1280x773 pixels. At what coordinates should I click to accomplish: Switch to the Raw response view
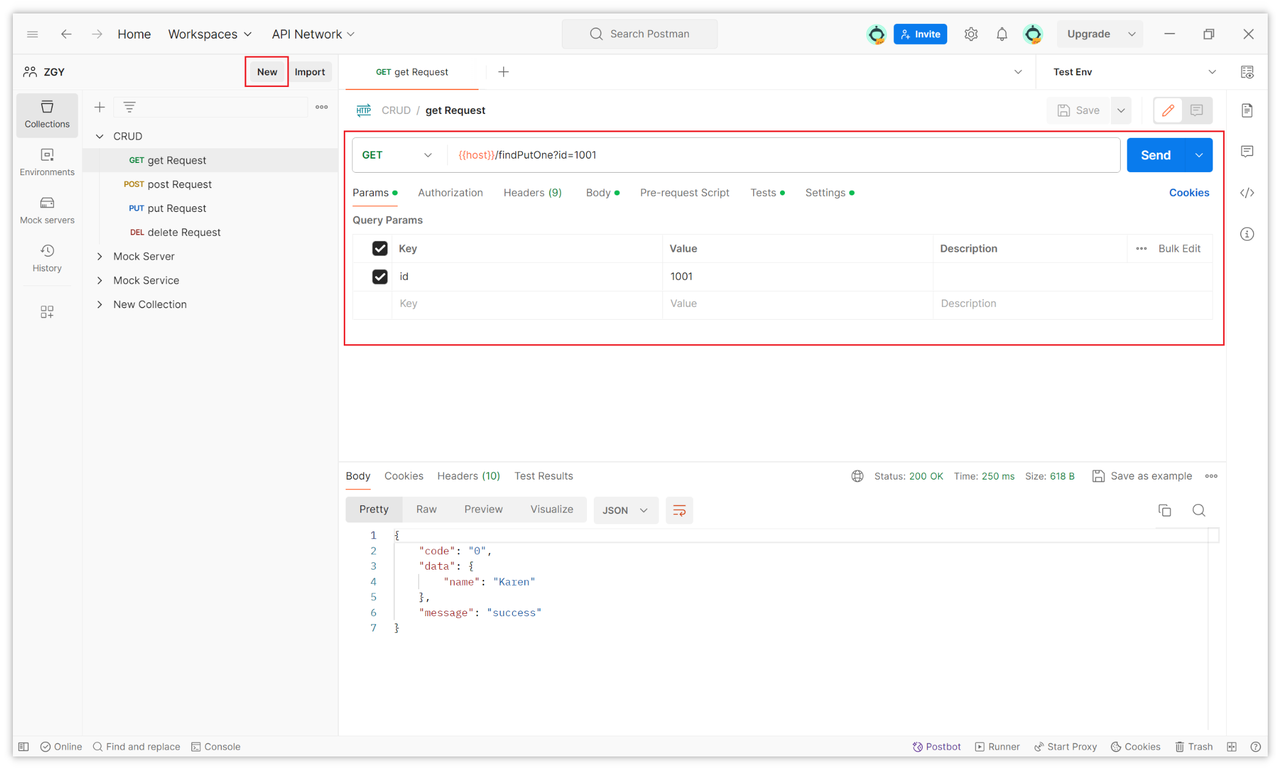[x=426, y=509]
